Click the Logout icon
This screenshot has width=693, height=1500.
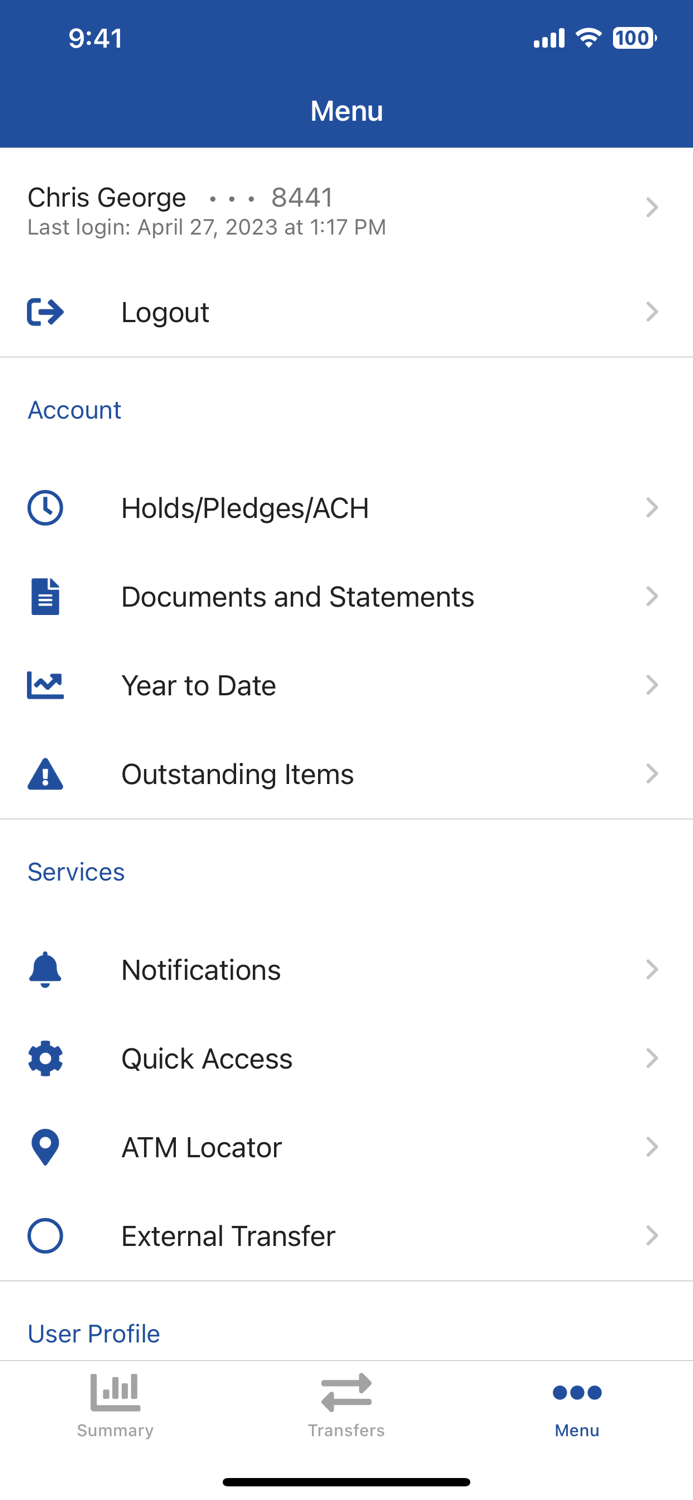pyautogui.click(x=45, y=311)
